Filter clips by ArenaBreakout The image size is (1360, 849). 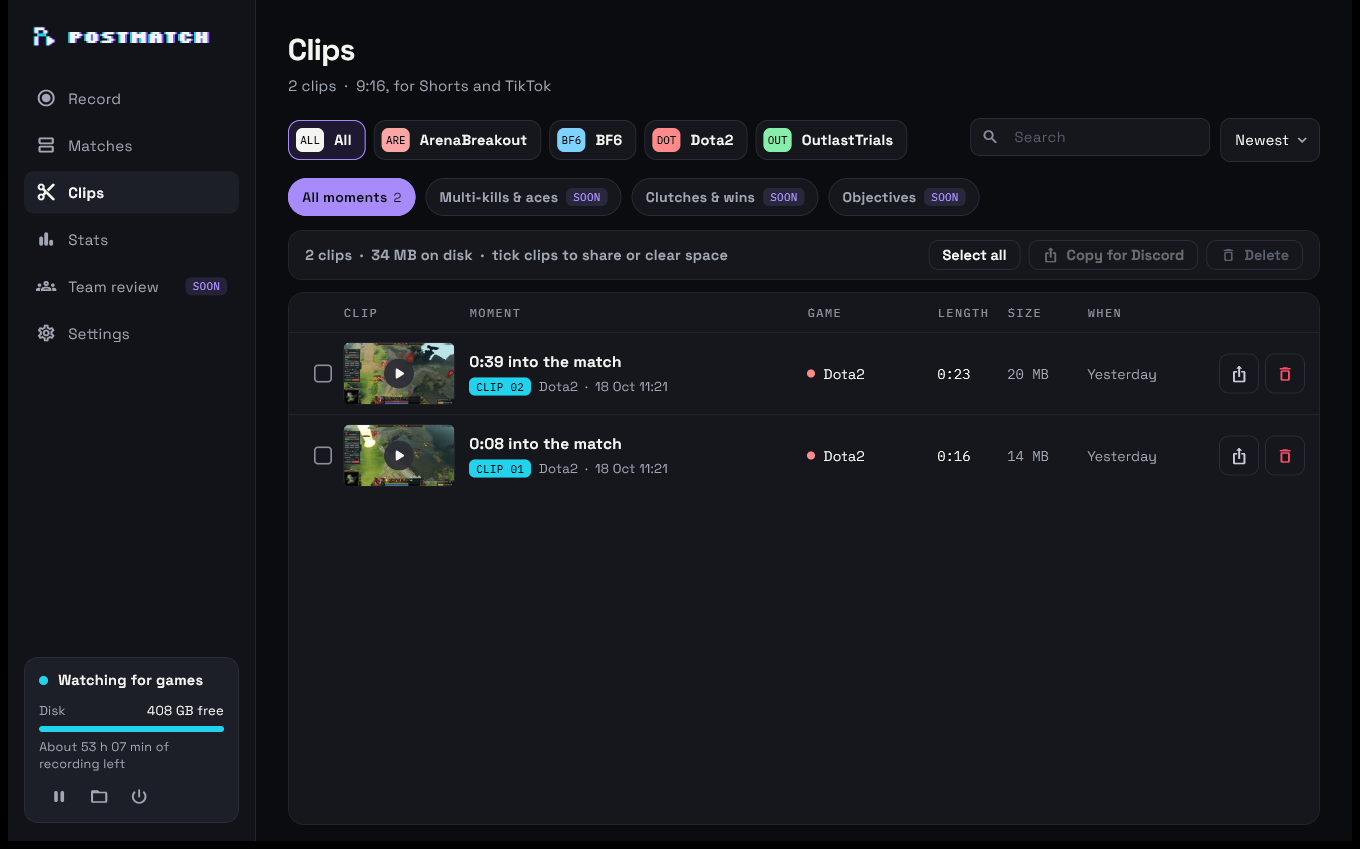457,140
